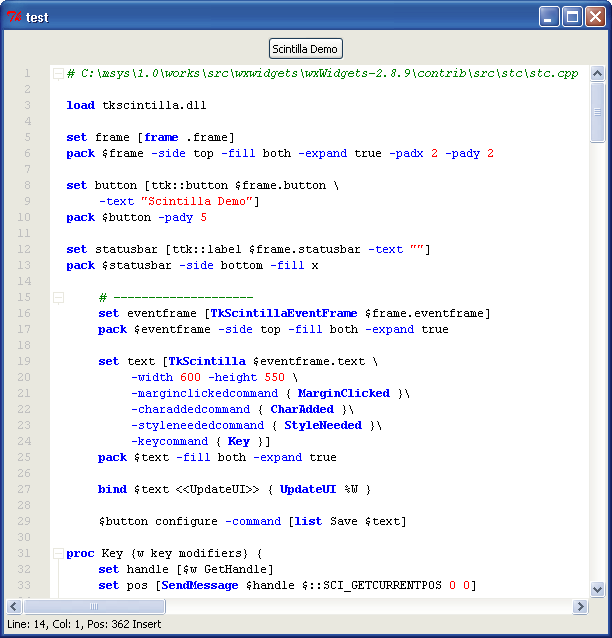612x638 pixels.
Task: Click 'ttk::label' on line 12
Action: tap(207, 249)
